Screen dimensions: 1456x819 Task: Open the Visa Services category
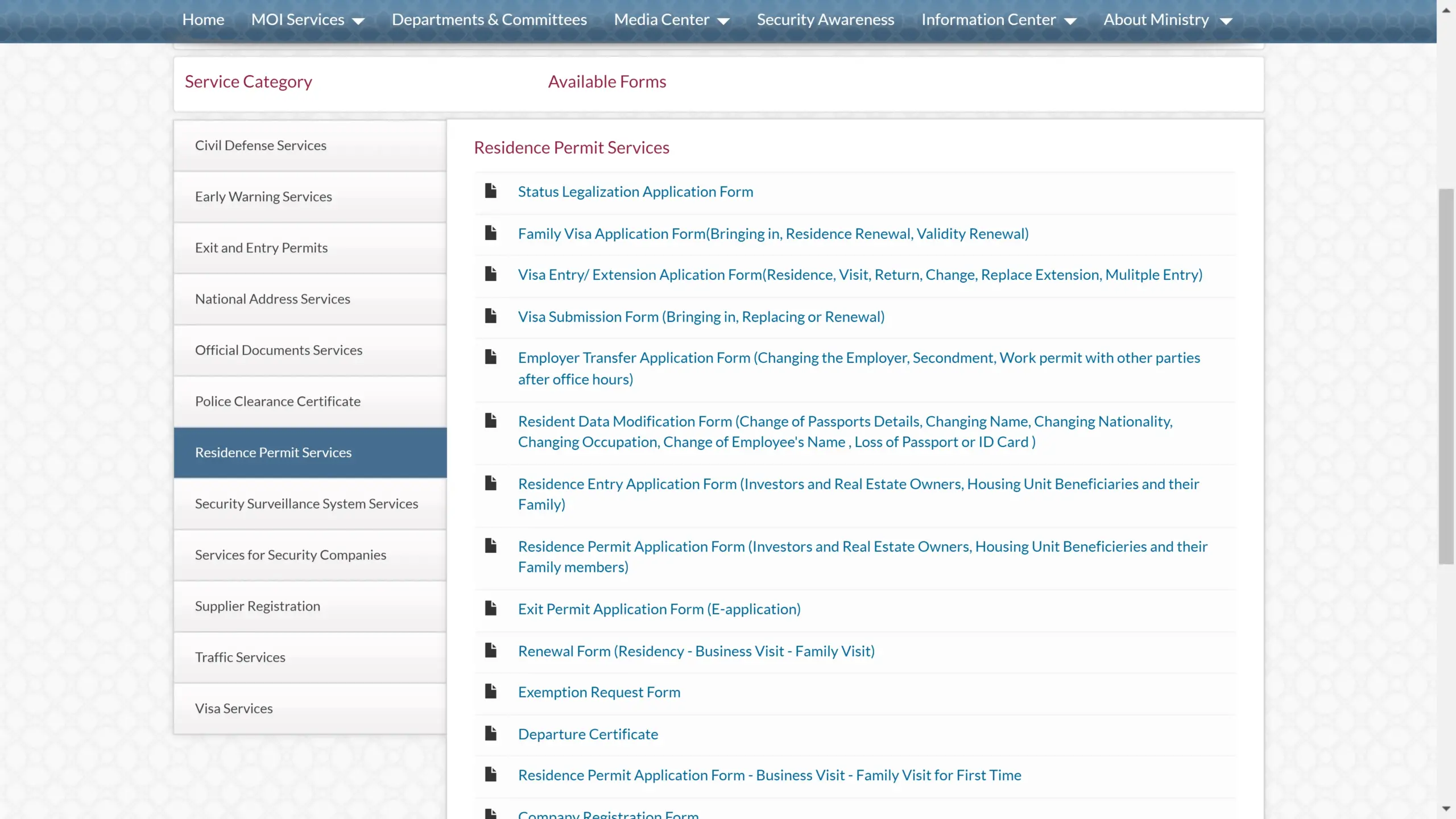[x=234, y=707]
